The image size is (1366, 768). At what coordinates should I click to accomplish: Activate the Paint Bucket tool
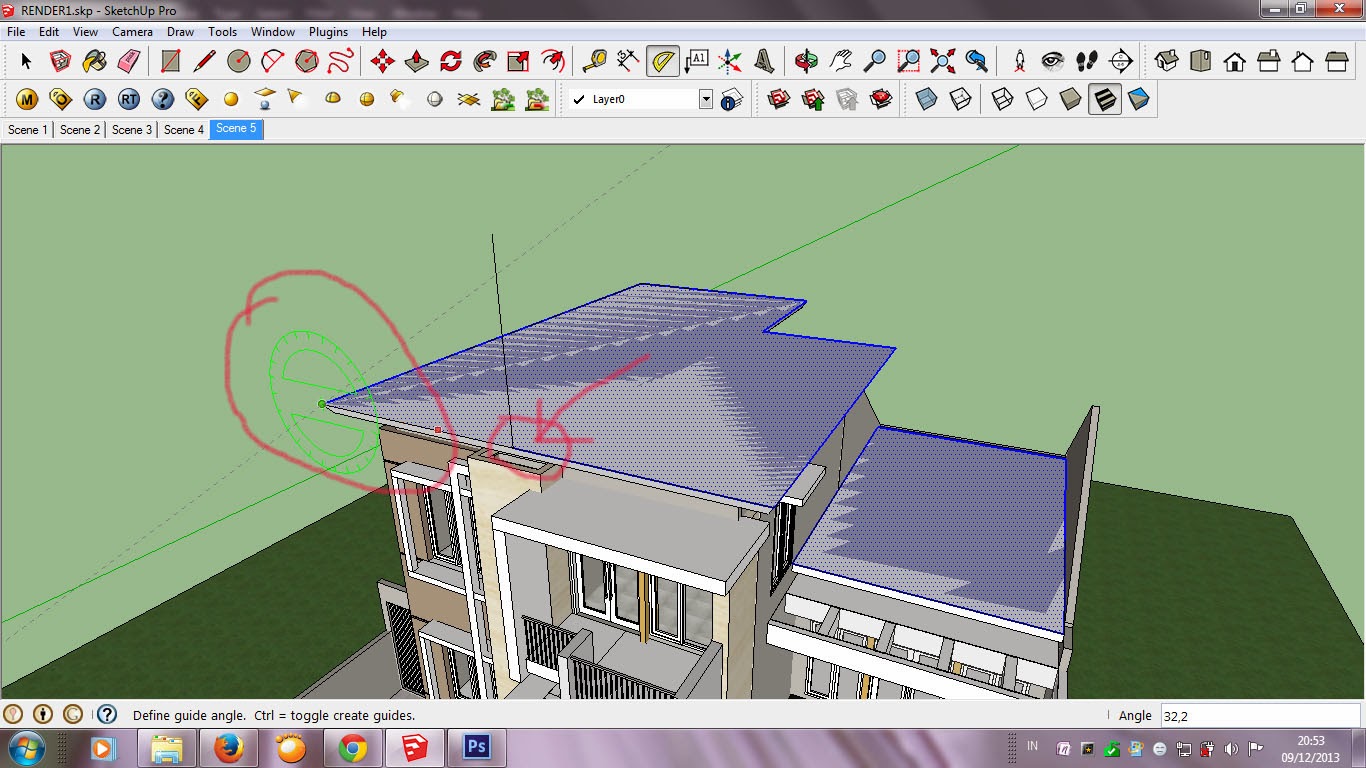tap(94, 61)
